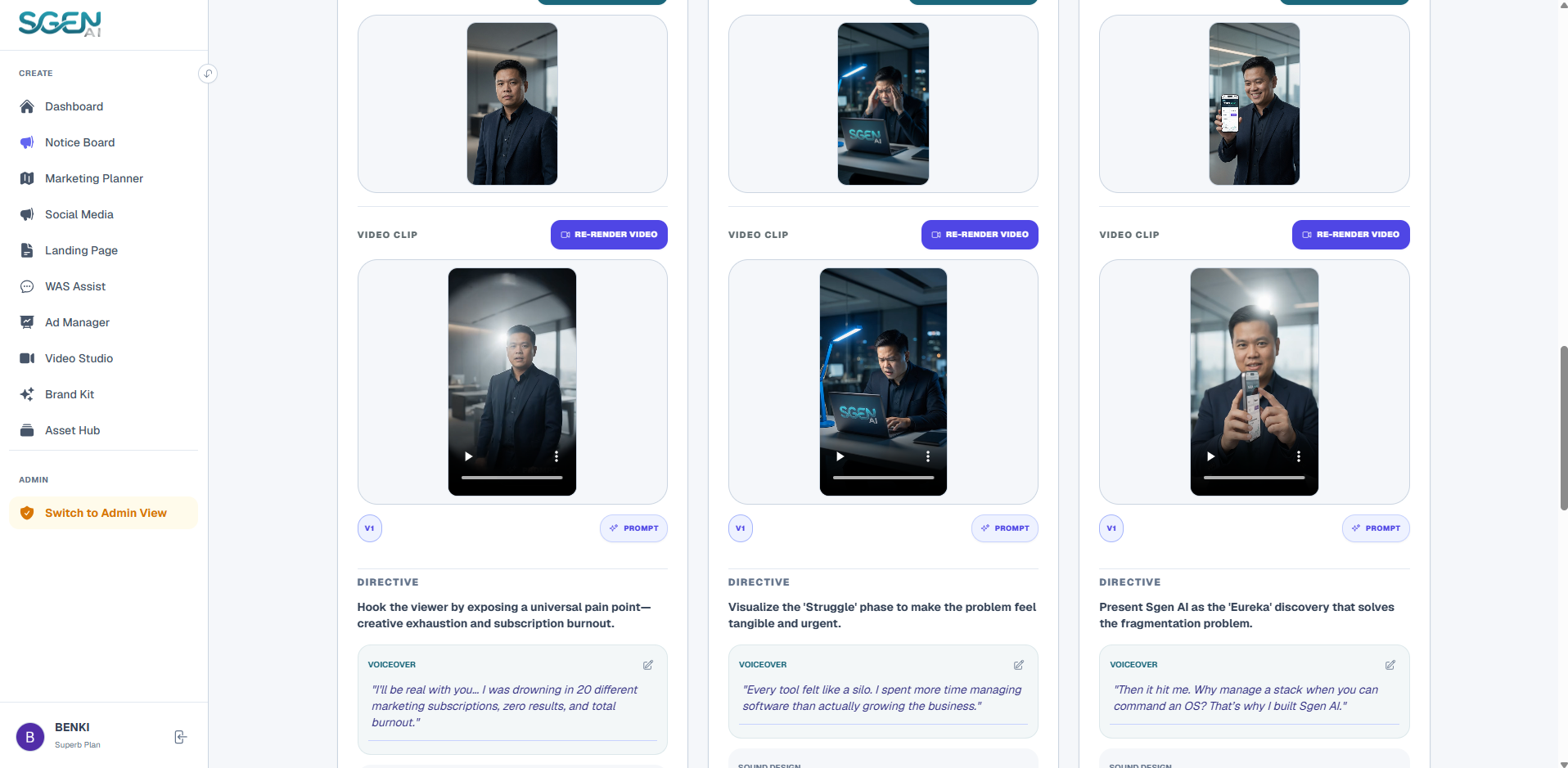
Task: Click the Dashboard home icon
Action: click(x=27, y=106)
